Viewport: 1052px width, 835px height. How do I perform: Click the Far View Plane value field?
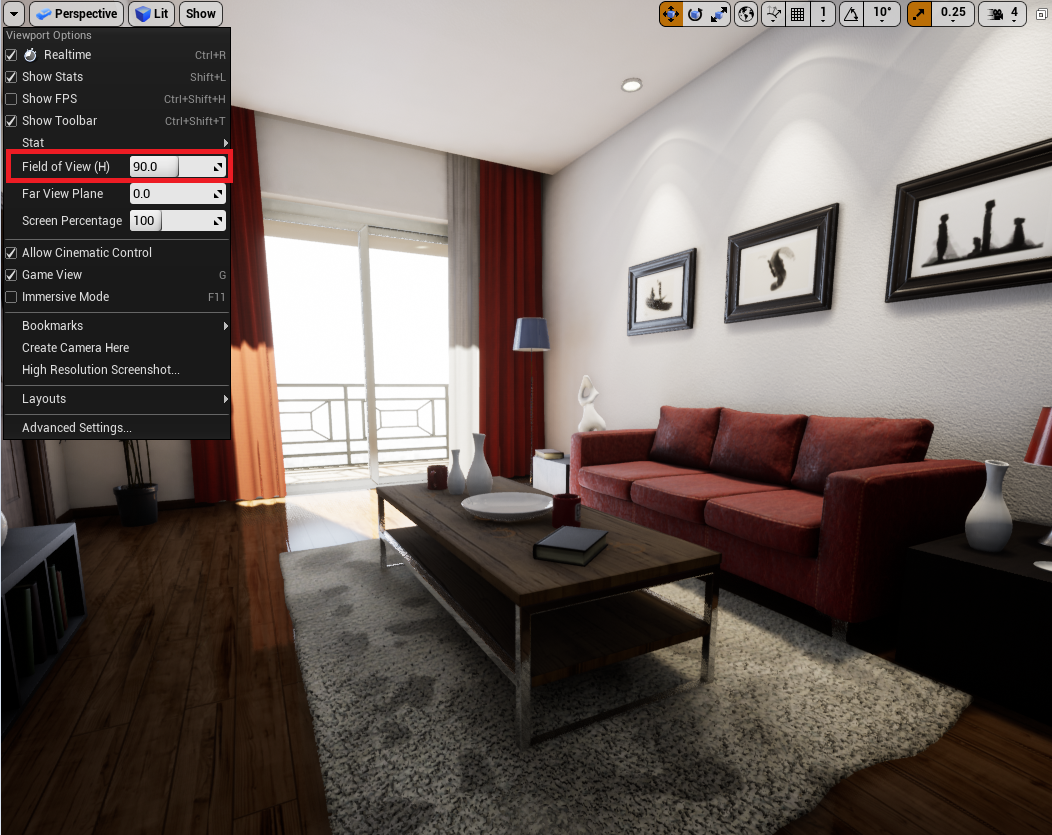click(177, 194)
